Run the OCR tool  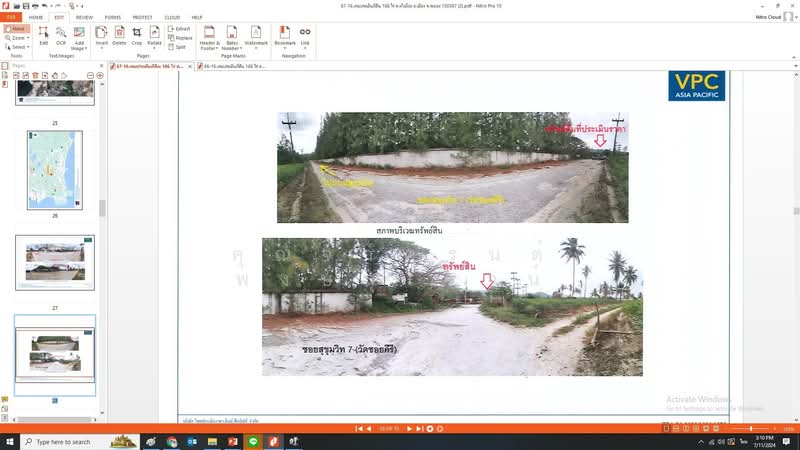61,36
